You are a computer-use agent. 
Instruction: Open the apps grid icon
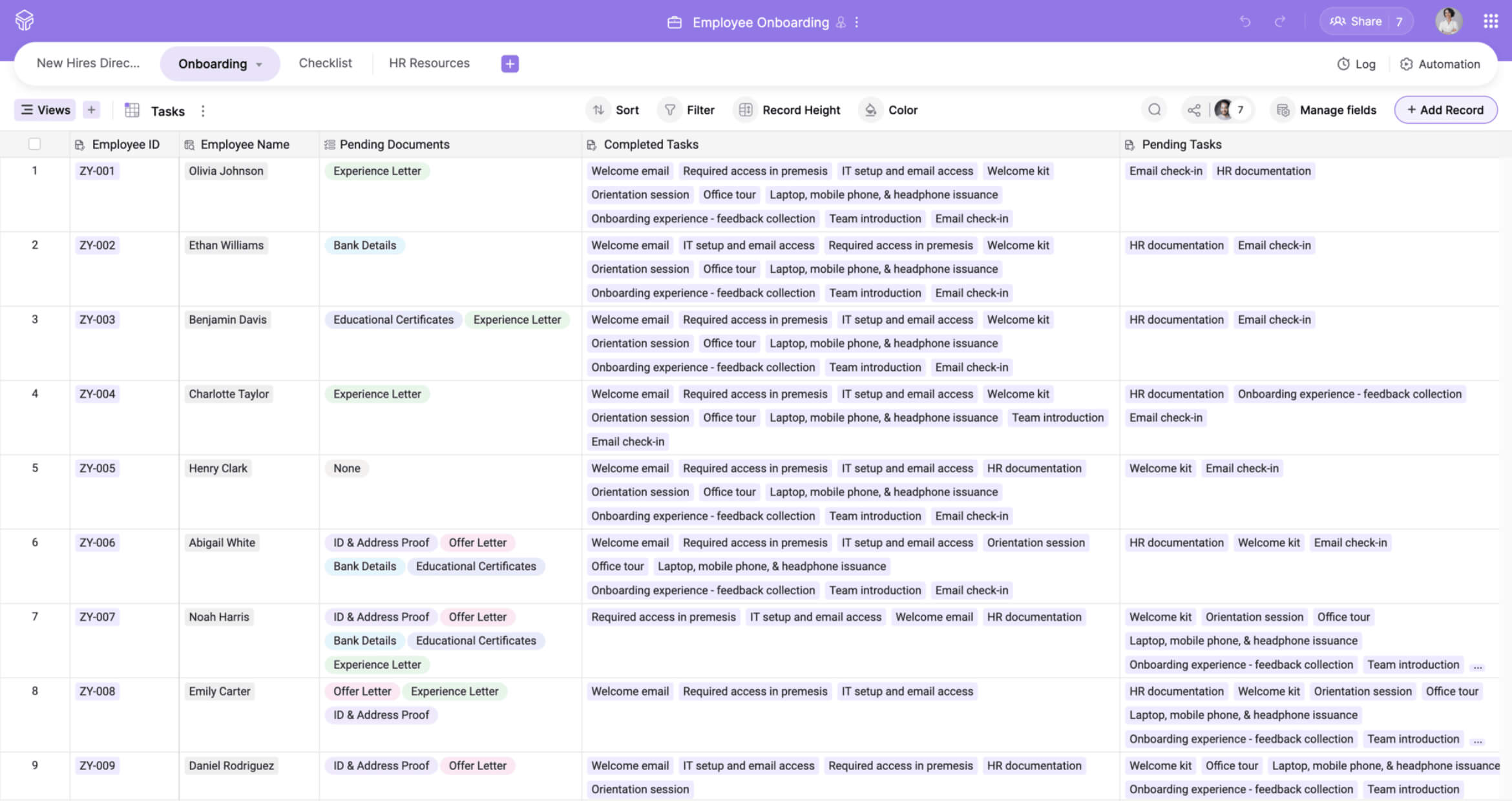click(x=1491, y=22)
